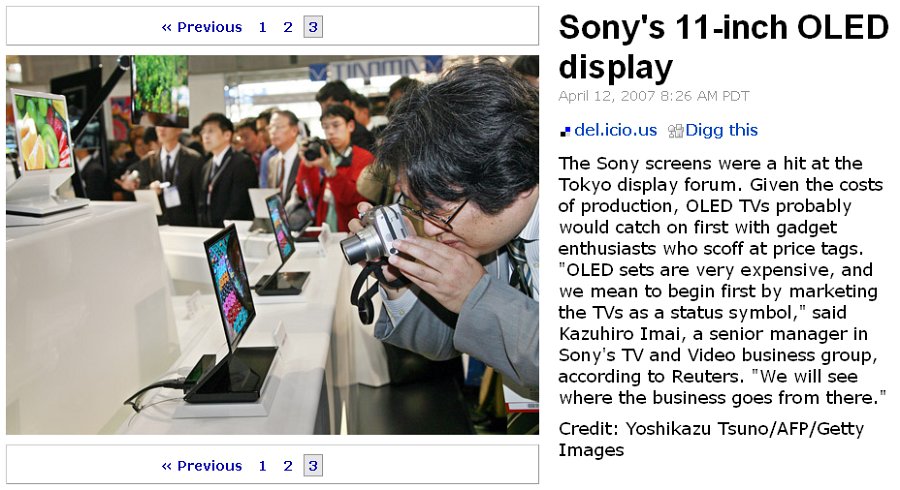Select current page 3 in the top pagination
This screenshot has height=490, width=900.
[x=313, y=27]
